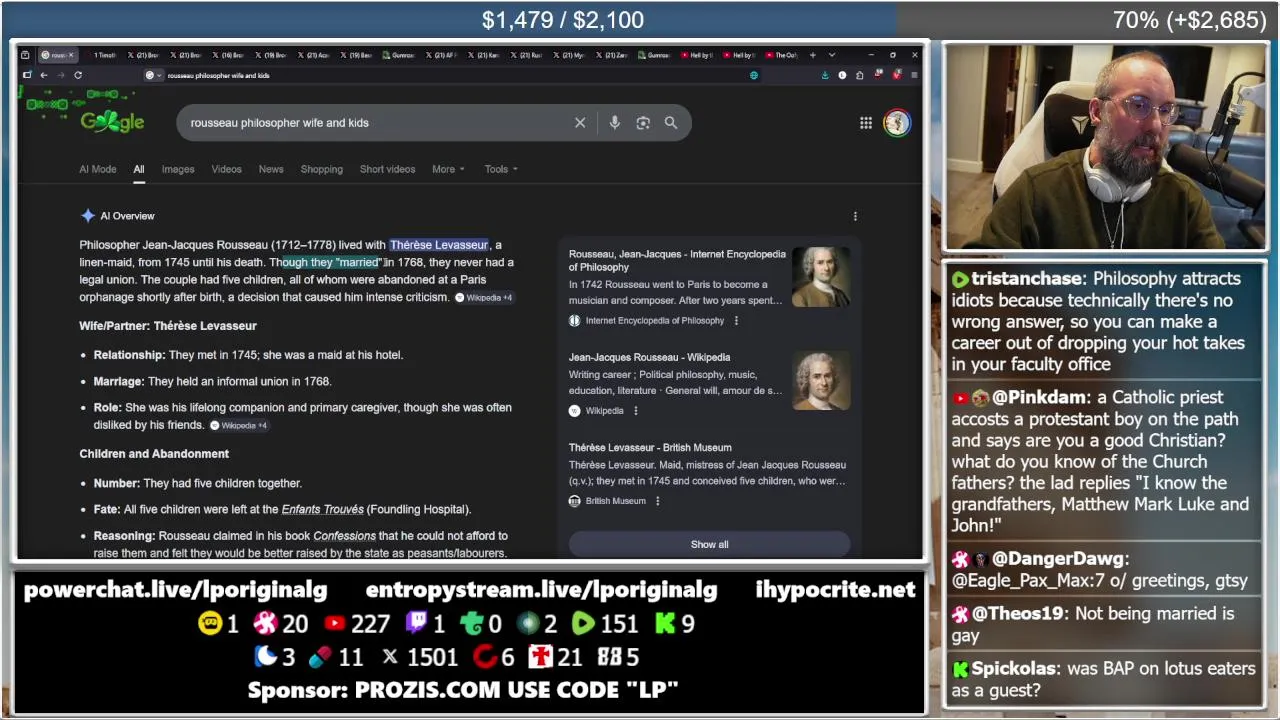Switch to News results tab

pyautogui.click(x=271, y=169)
